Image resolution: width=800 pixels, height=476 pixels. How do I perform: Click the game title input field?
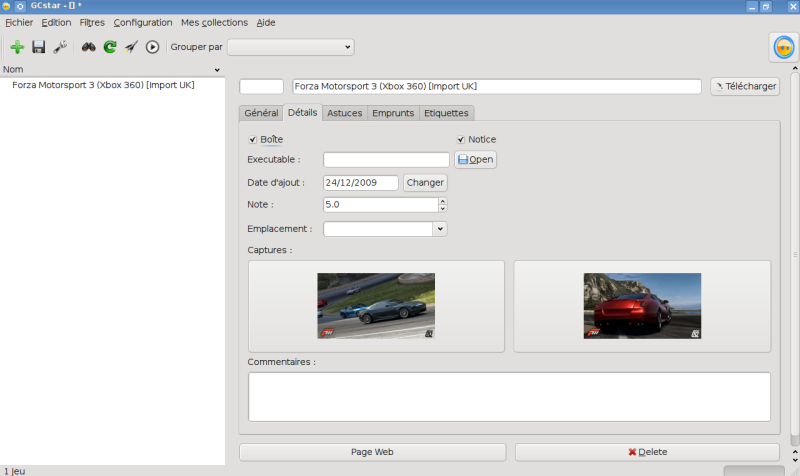pyautogui.click(x=497, y=86)
